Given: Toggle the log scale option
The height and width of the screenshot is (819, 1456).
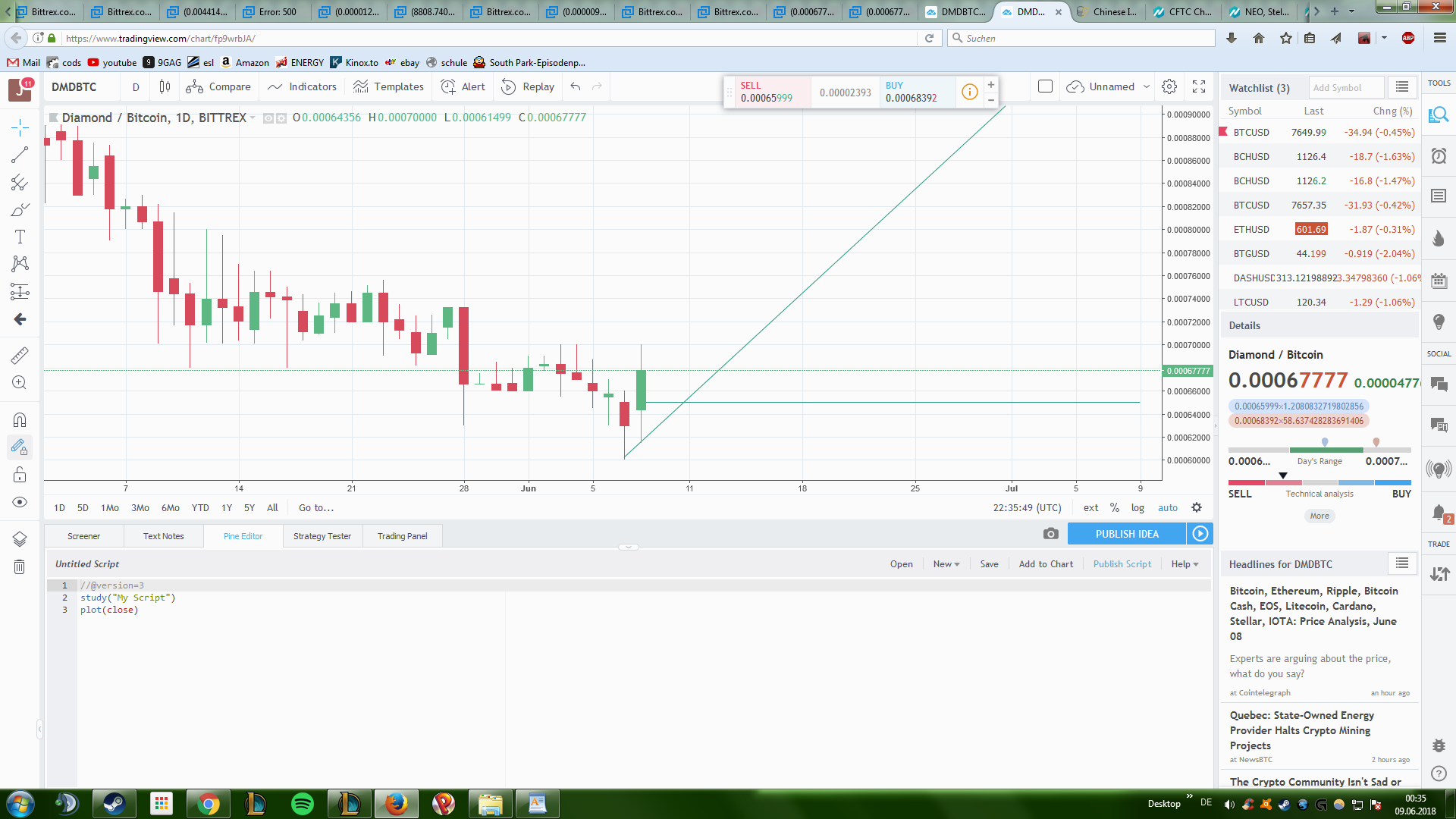Looking at the screenshot, I should click(x=1137, y=508).
